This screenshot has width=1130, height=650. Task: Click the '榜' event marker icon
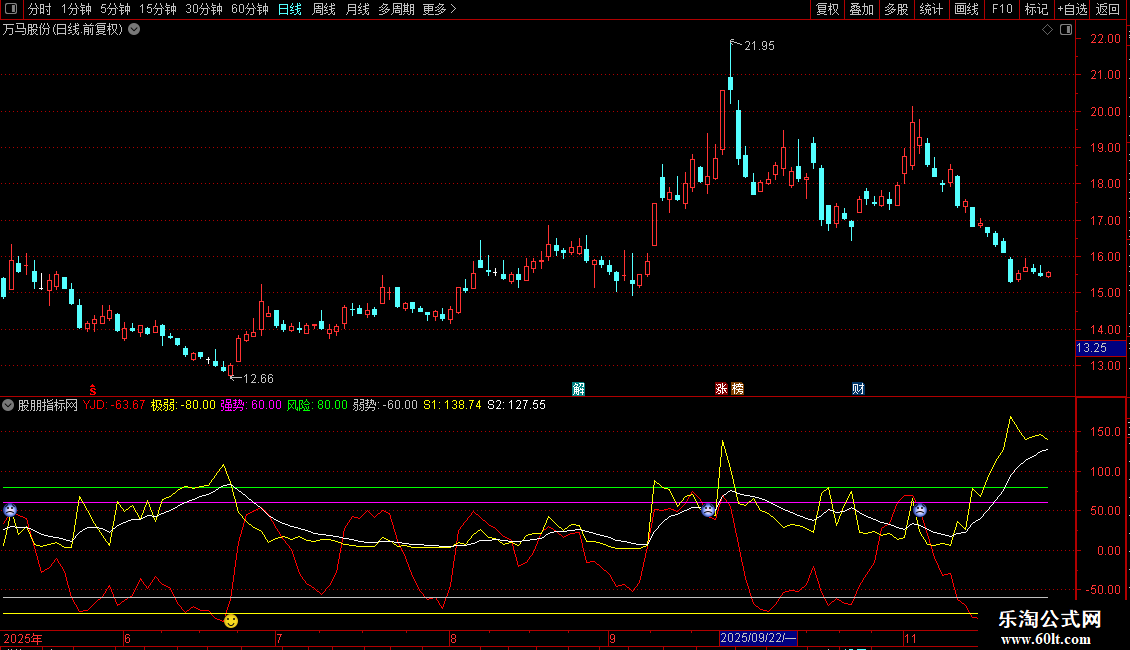(737, 389)
